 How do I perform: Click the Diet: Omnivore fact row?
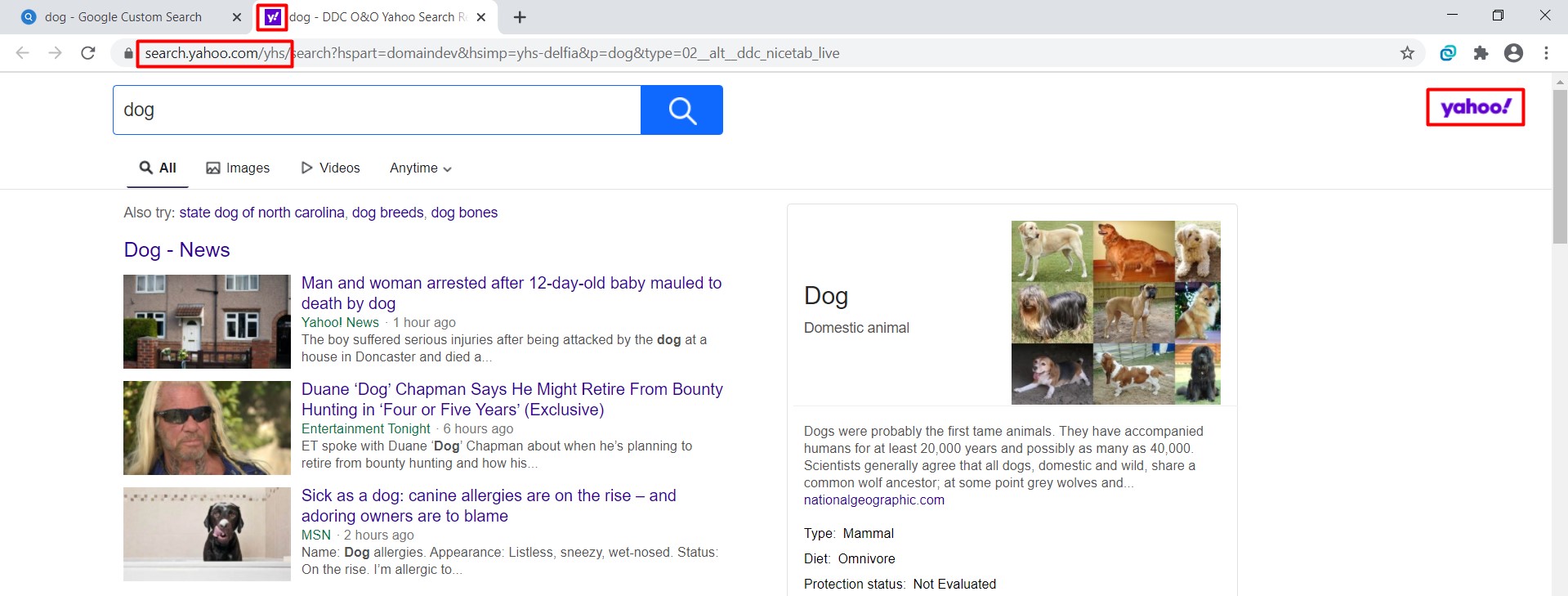pyautogui.click(x=850, y=559)
